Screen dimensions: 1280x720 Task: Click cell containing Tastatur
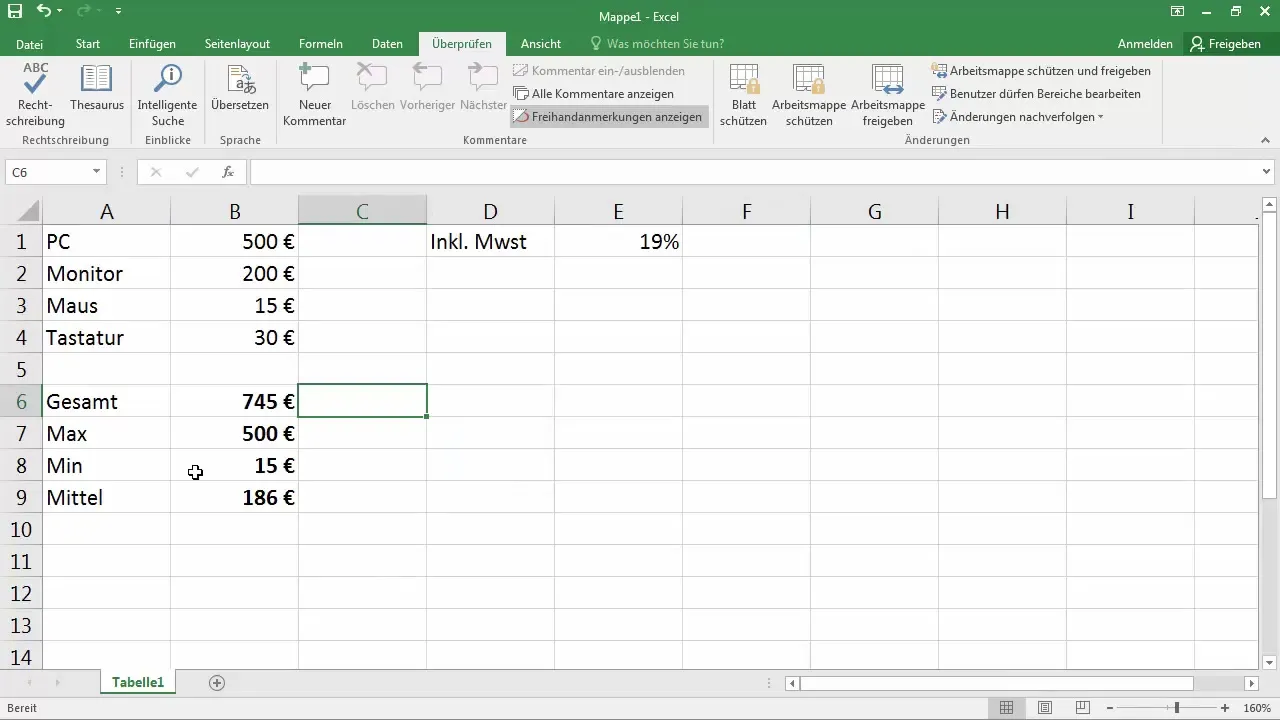pyautogui.click(x=106, y=338)
